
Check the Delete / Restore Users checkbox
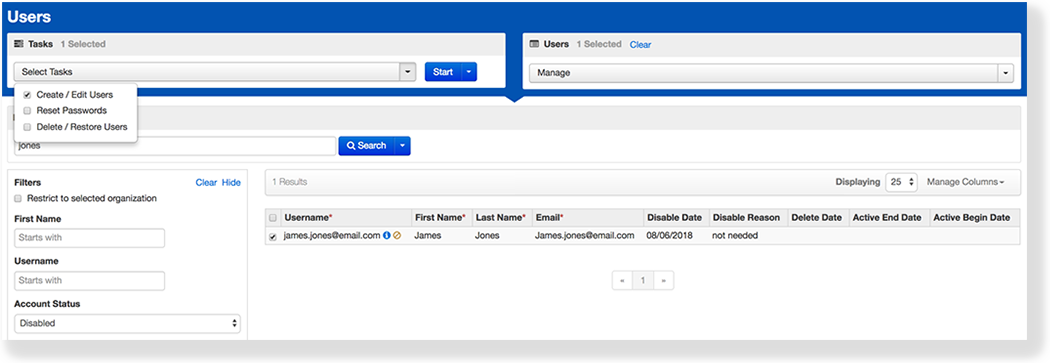[27, 127]
